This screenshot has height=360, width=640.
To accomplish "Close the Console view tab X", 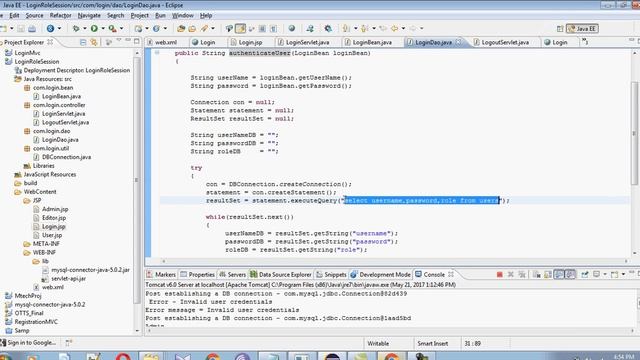I will (451, 274).
